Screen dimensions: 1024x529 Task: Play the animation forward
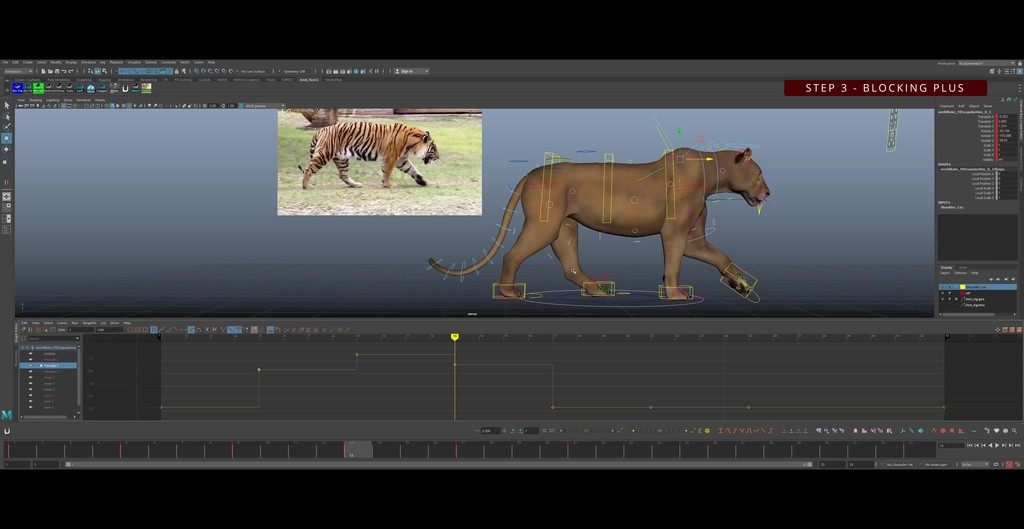coord(997,445)
